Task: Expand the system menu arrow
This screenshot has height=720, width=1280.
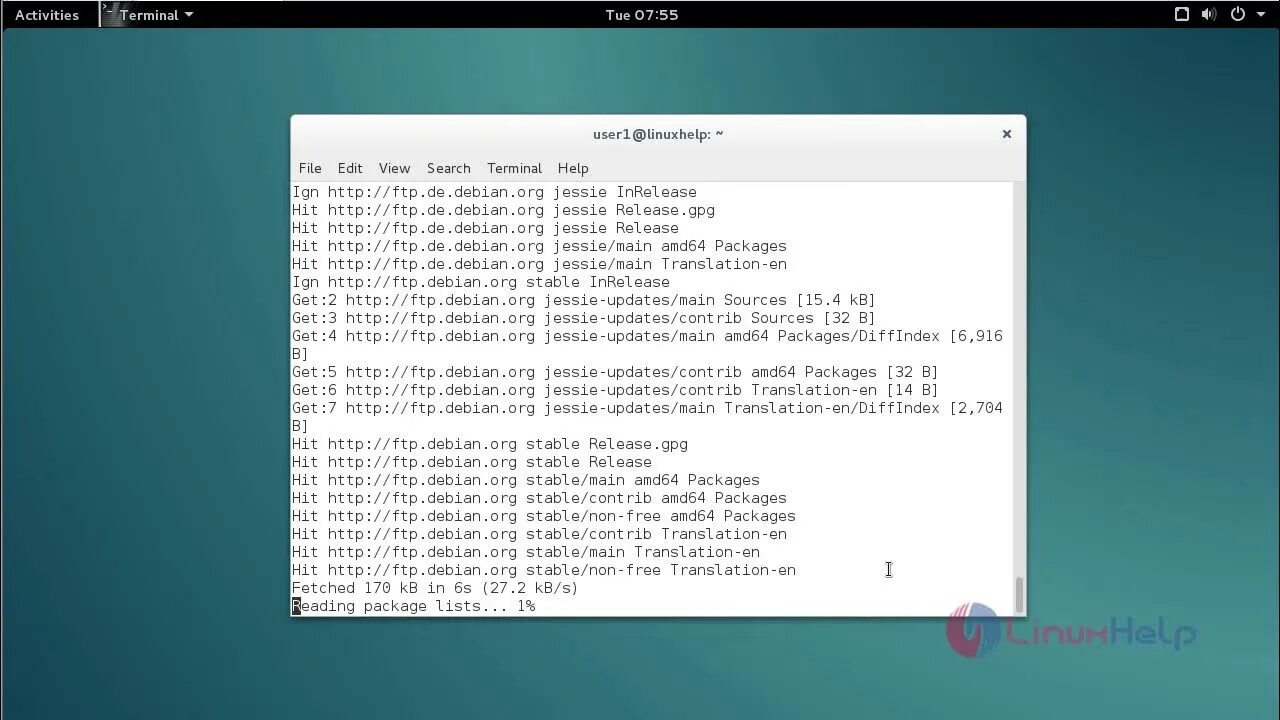Action: 1259,15
